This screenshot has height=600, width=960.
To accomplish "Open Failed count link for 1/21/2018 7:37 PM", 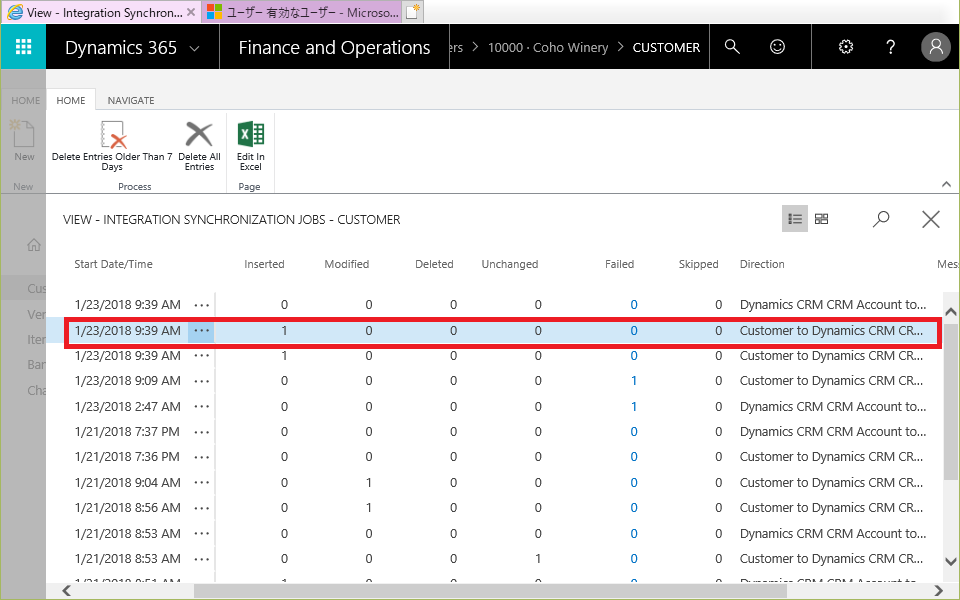I will 634,432.
